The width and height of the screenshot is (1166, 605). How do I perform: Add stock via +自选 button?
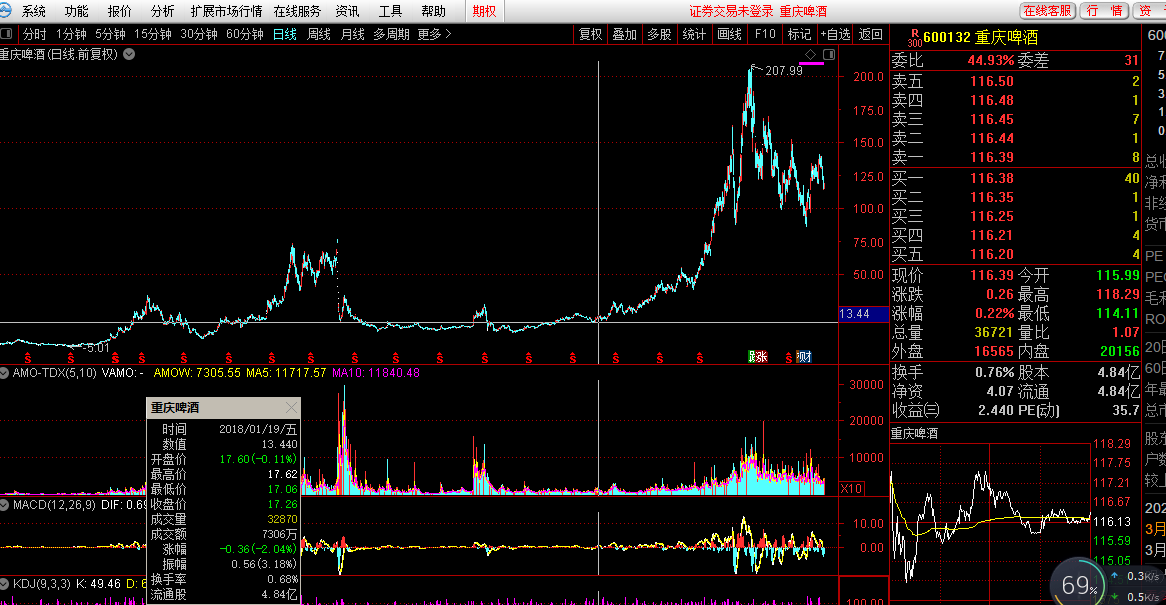click(x=835, y=34)
